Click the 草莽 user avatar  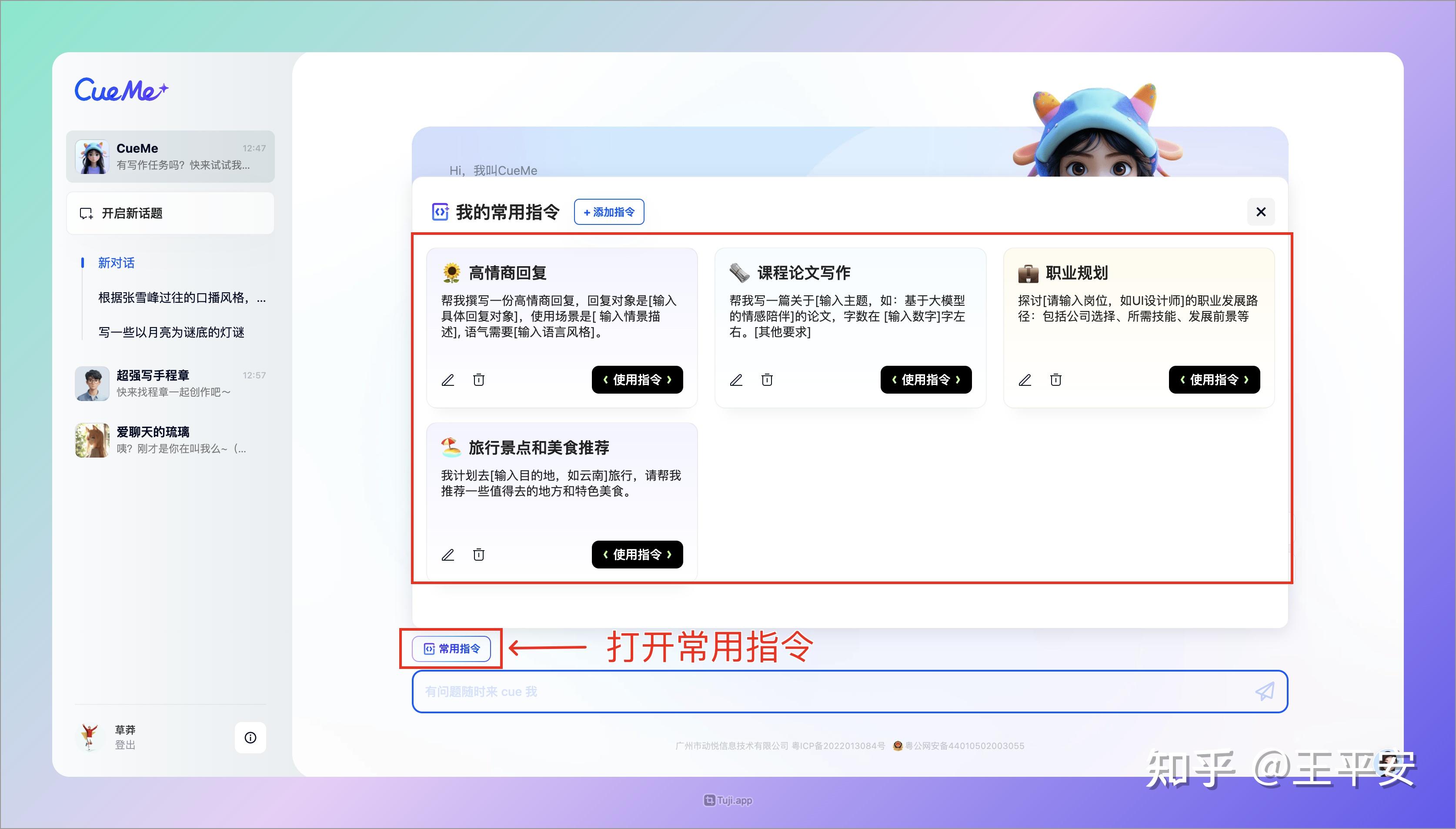coord(90,737)
